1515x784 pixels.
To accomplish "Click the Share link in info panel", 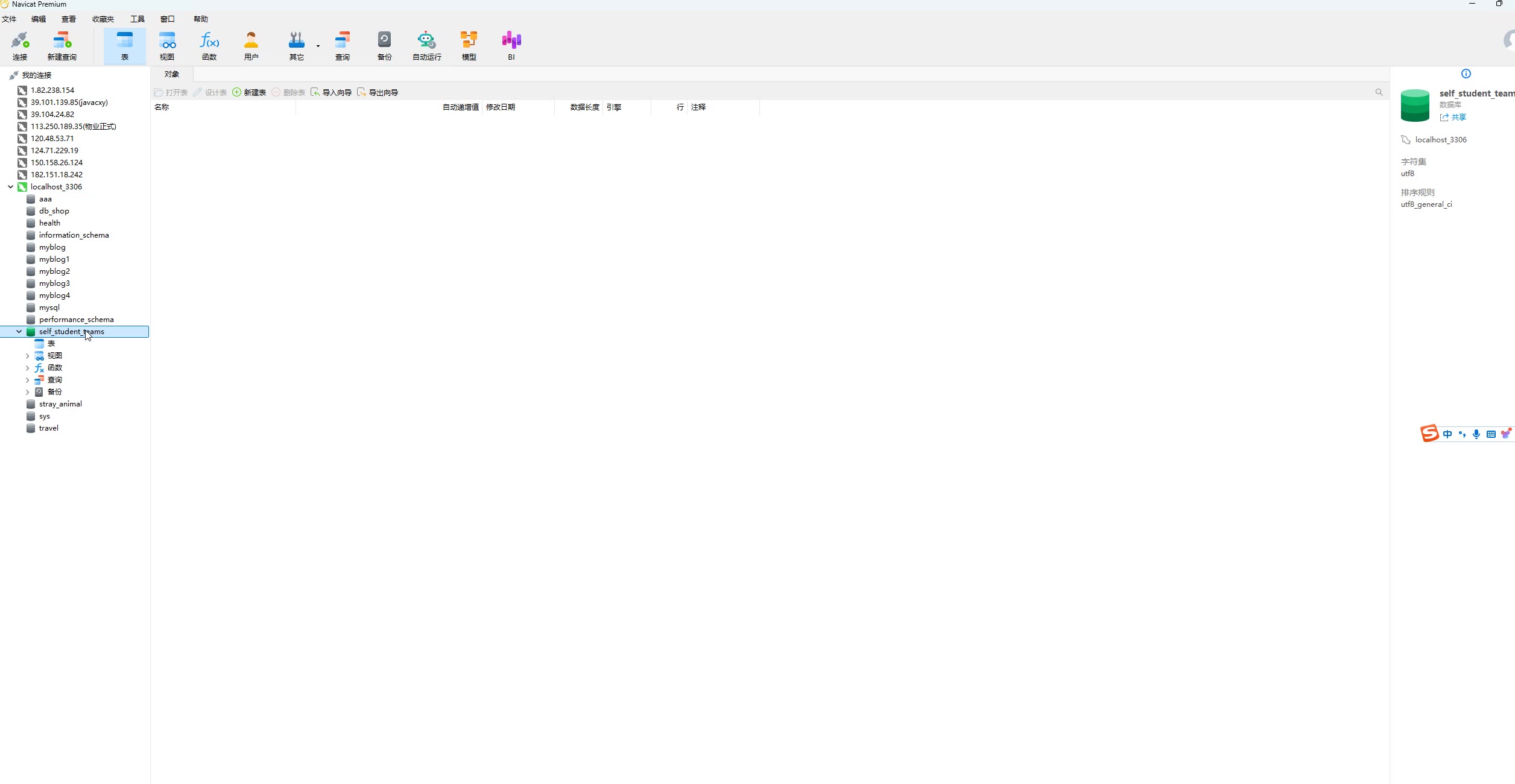I will (1453, 118).
